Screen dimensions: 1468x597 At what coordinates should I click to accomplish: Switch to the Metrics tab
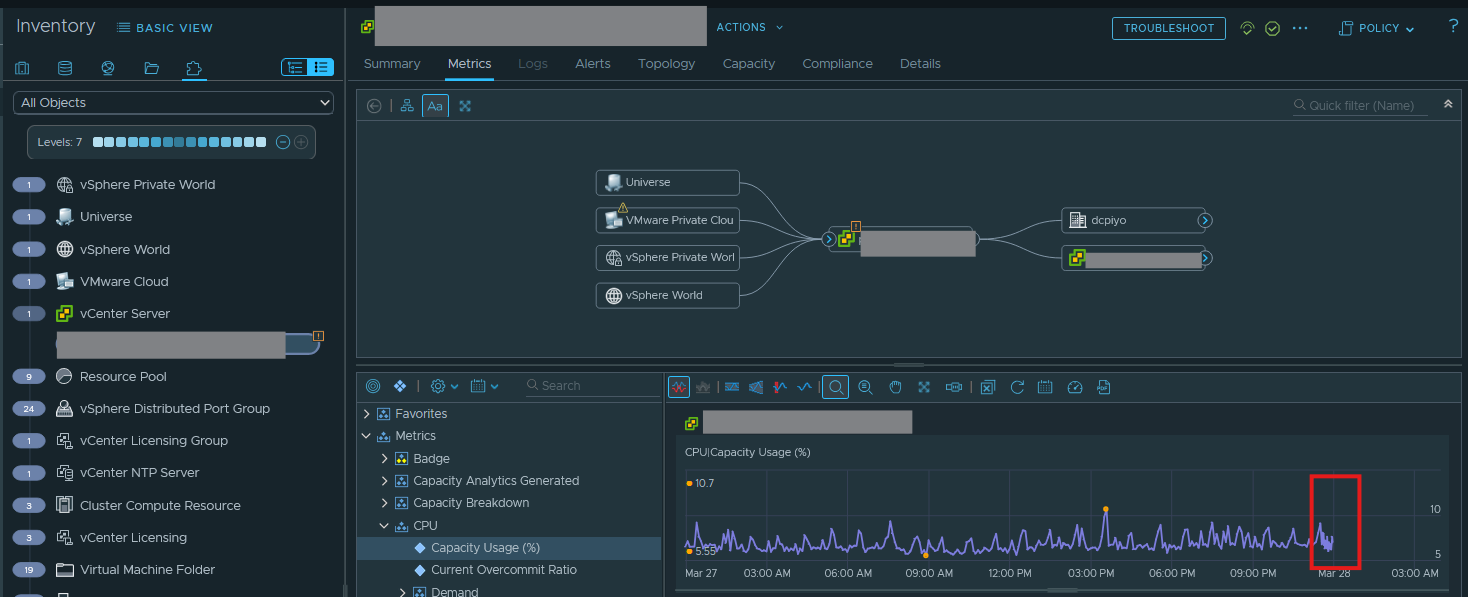470,63
